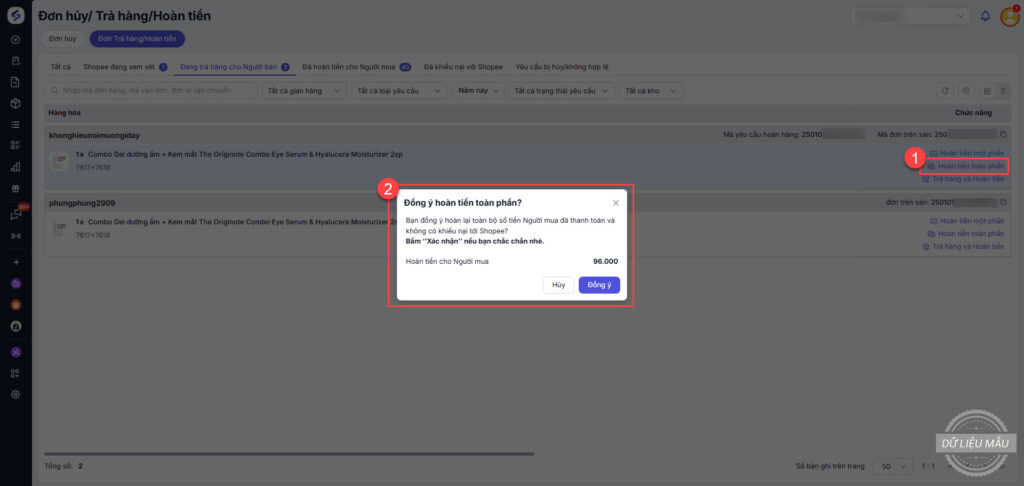The height and width of the screenshot is (486, 1024).
Task: Open the Tất cả tab
Action: pos(60,67)
